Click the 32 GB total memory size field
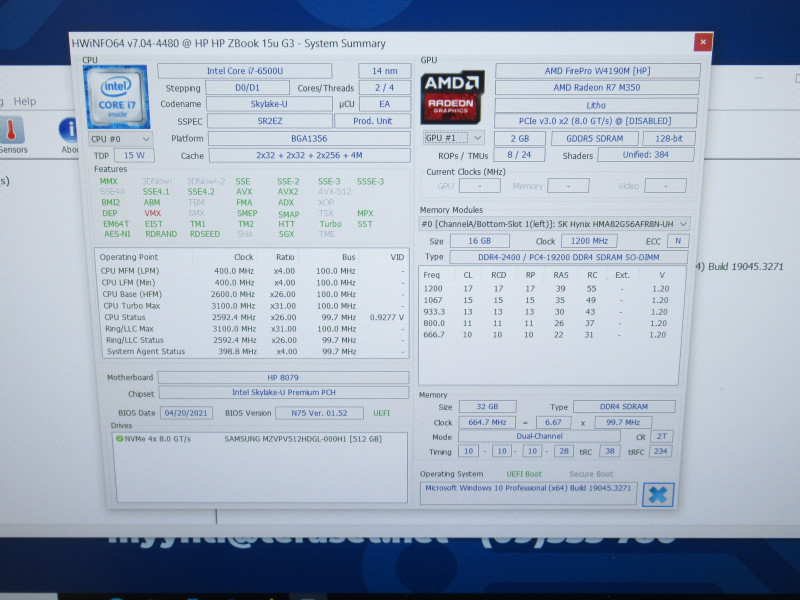This screenshot has width=800, height=600. click(x=487, y=407)
